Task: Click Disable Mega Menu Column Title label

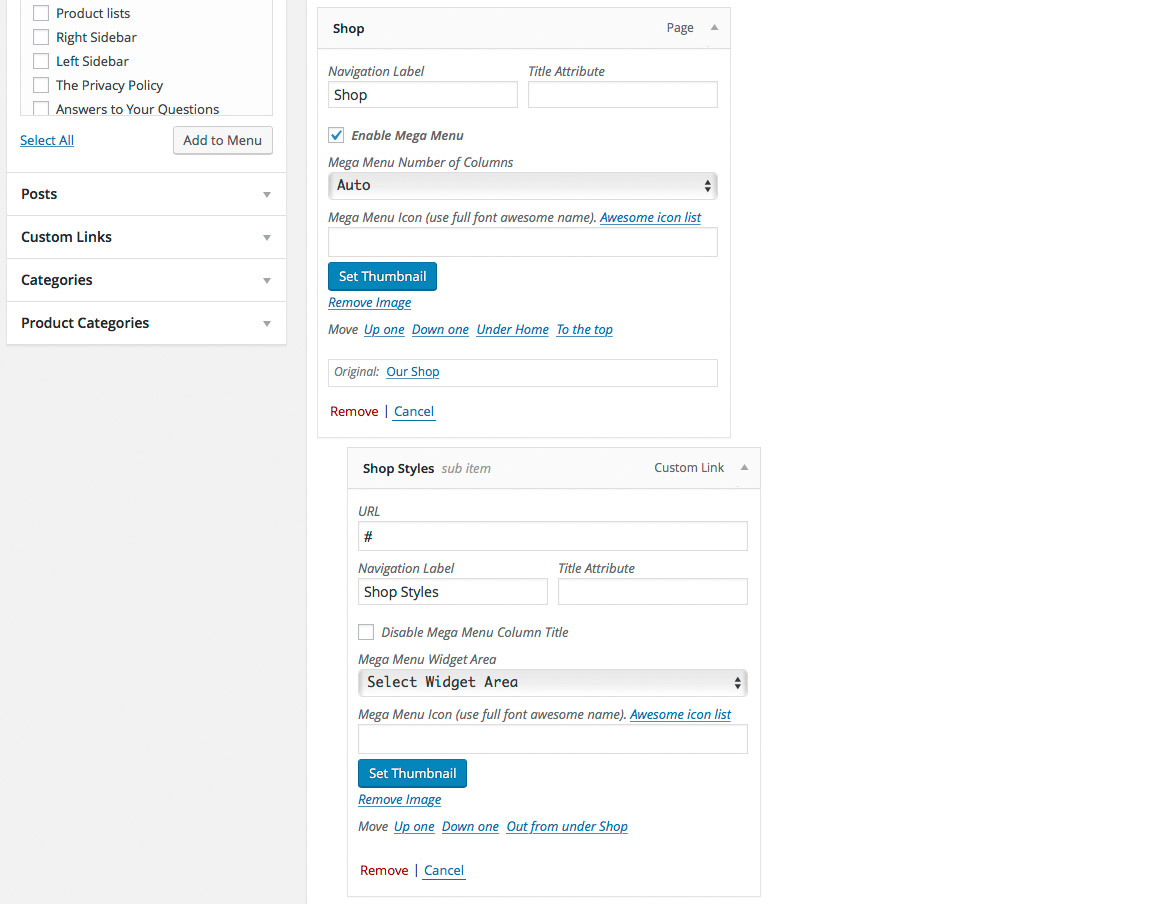Action: click(475, 632)
